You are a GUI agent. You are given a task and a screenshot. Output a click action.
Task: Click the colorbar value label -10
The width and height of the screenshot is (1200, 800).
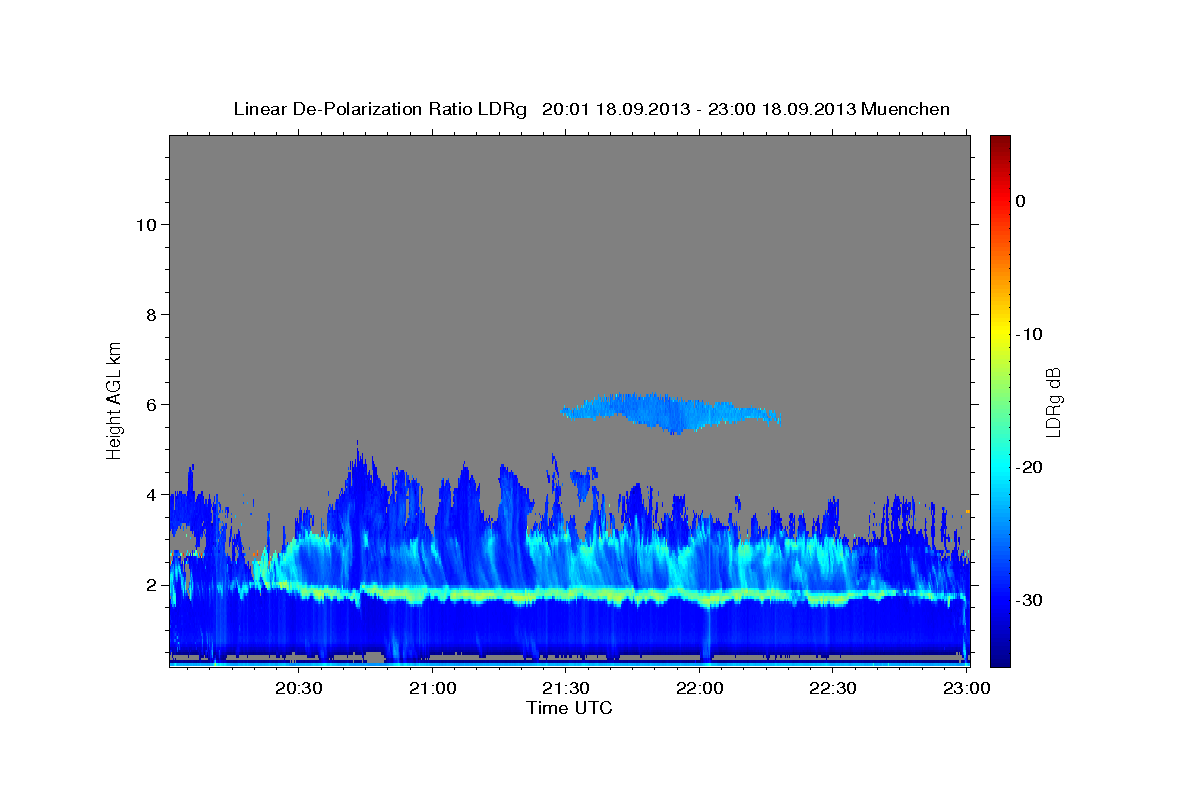1030,334
